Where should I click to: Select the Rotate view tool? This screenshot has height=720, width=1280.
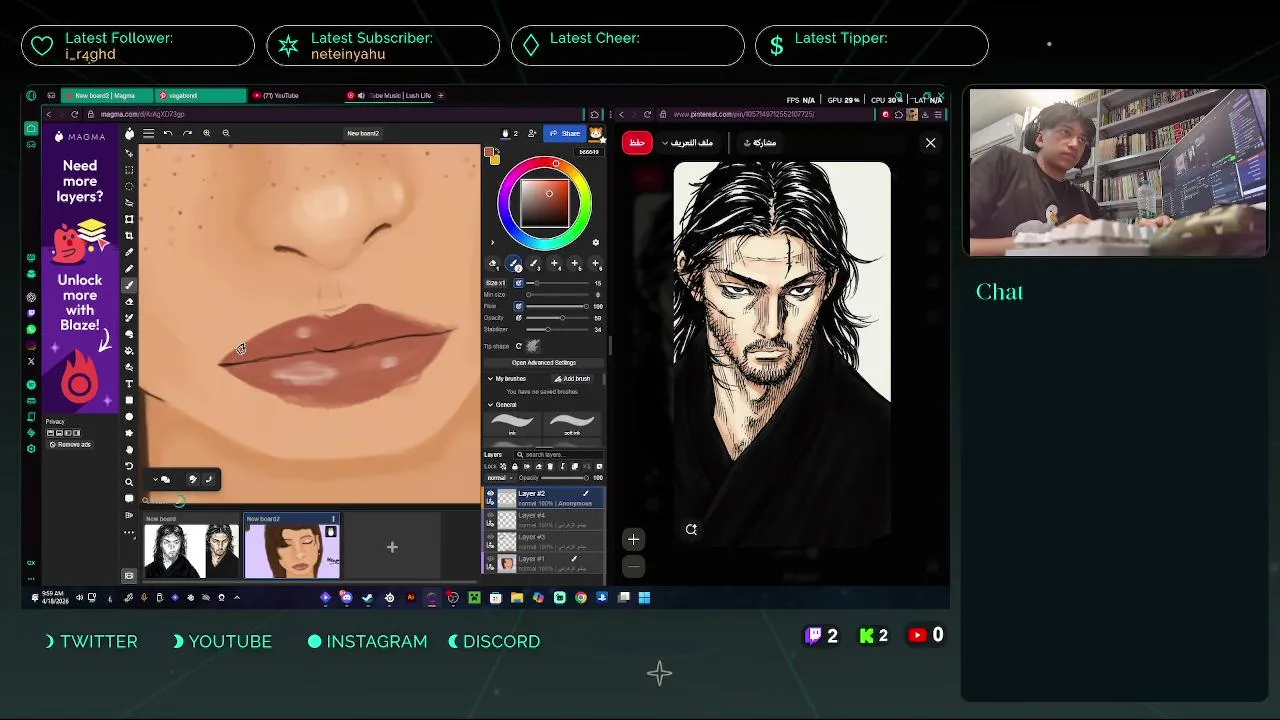129,466
